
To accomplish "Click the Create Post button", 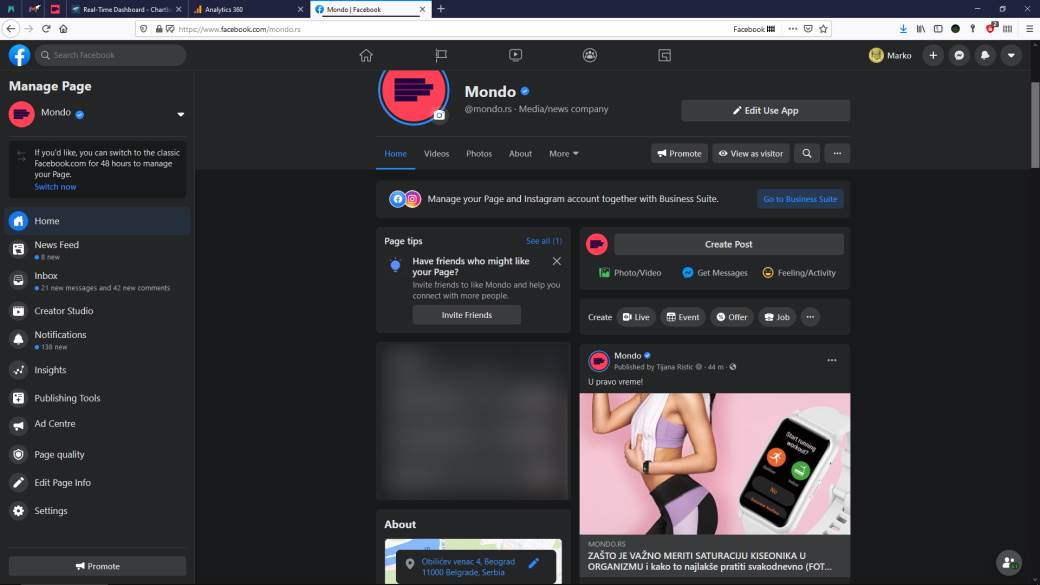I will tap(728, 244).
